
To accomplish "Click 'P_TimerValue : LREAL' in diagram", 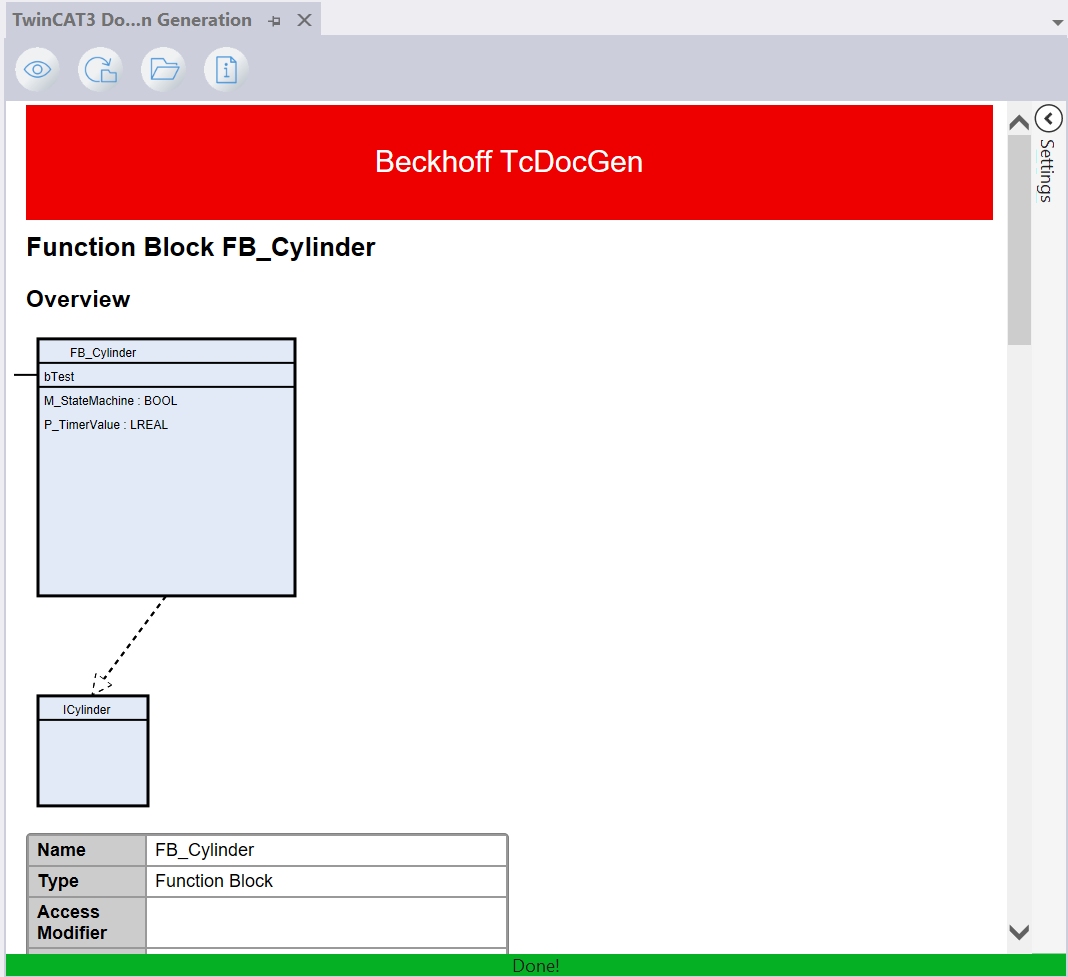I will pos(106,424).
